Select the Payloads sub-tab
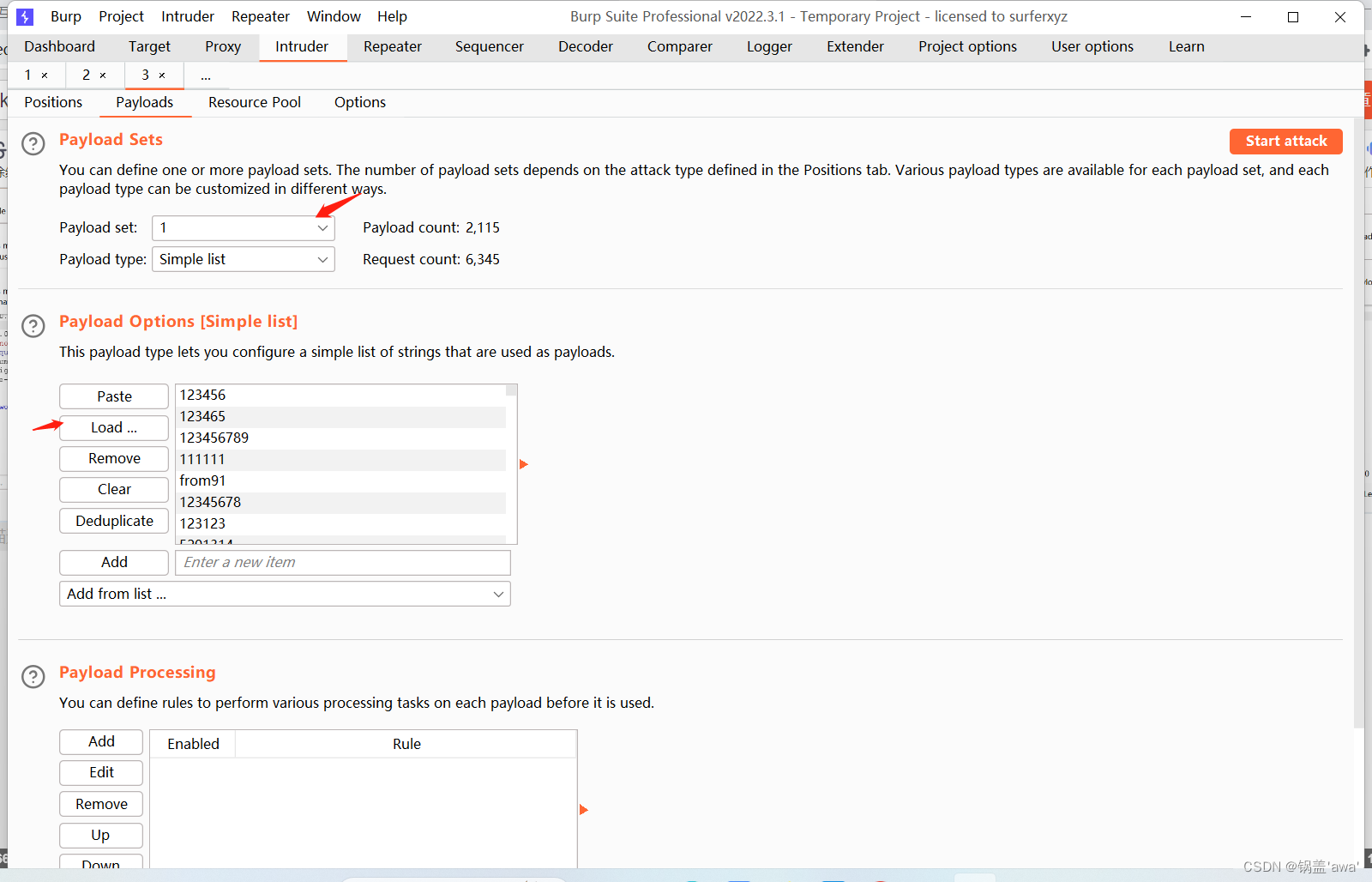This screenshot has width=1372, height=882. coord(144,102)
